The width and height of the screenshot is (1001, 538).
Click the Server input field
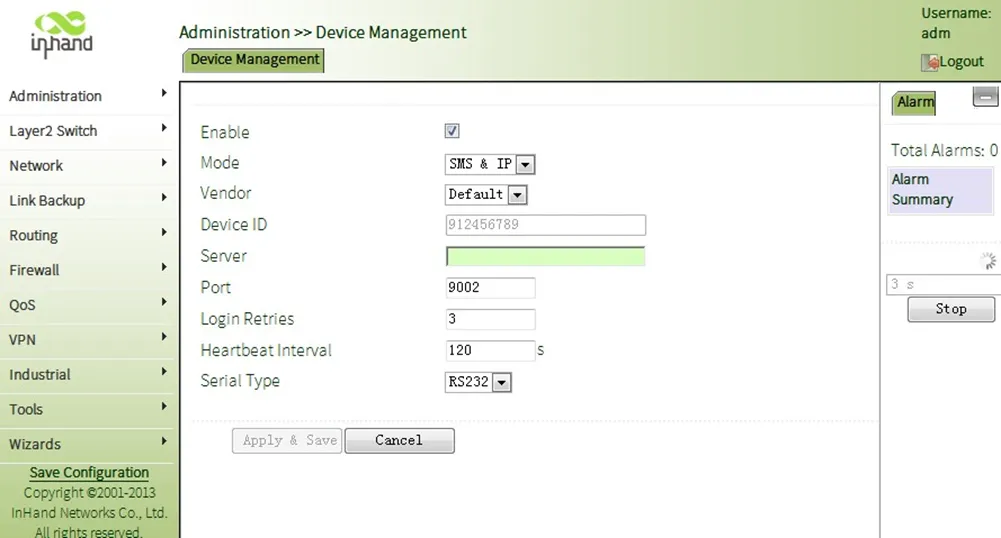coord(546,256)
